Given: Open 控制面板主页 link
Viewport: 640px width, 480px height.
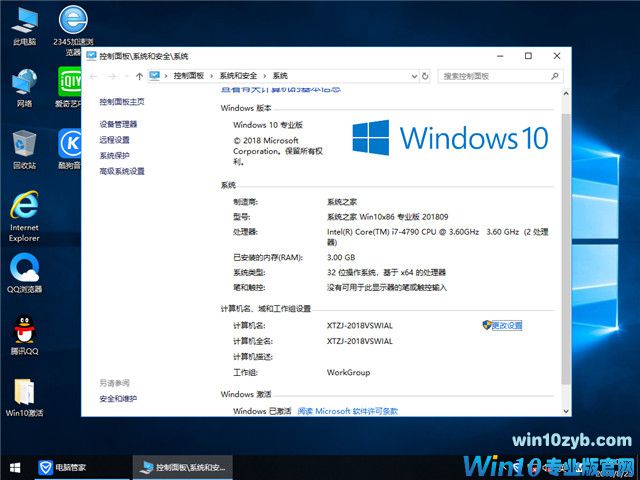Looking at the screenshot, I should [122, 102].
